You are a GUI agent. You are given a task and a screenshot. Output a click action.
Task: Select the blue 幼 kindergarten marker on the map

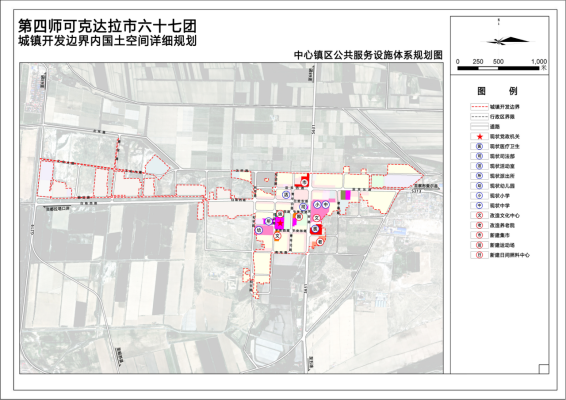(259, 230)
